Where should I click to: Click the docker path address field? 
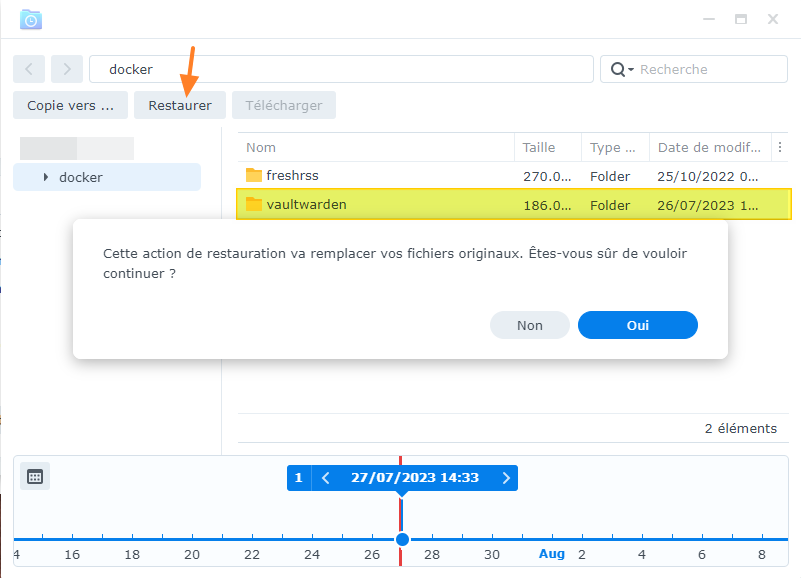coord(340,69)
